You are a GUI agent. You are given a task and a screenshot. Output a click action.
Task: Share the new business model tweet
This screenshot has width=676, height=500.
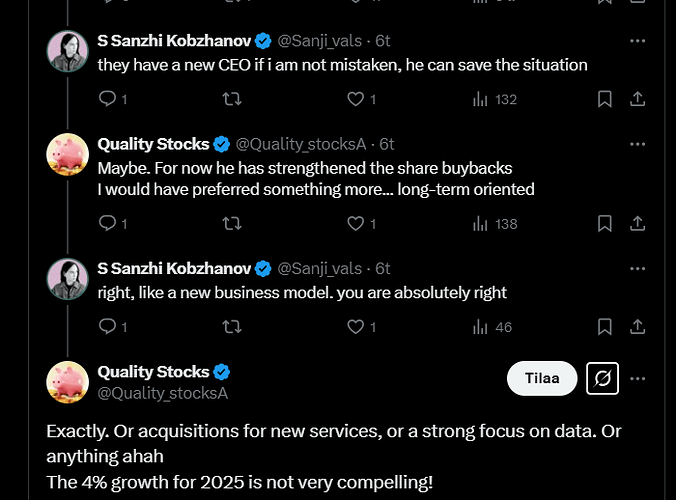click(x=637, y=327)
